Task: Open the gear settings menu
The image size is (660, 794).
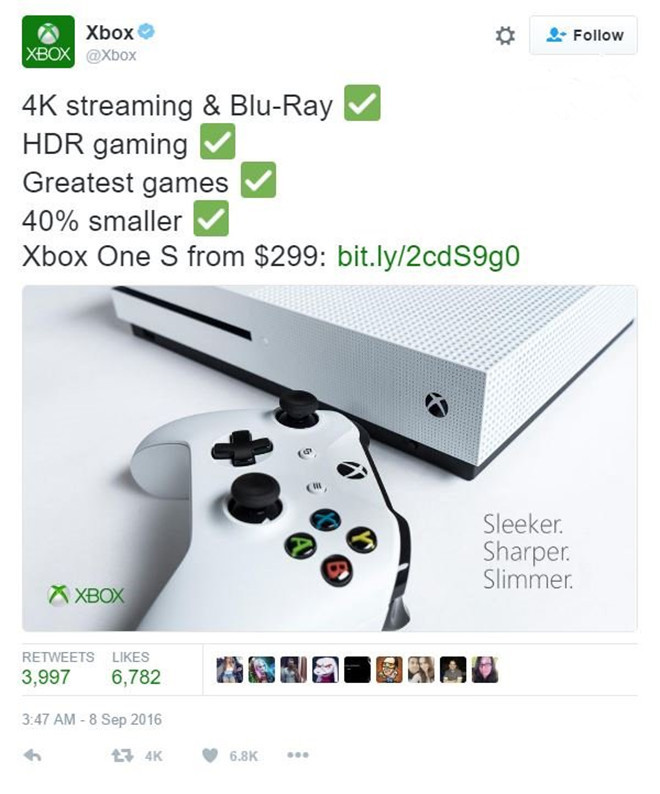Action: pyautogui.click(x=504, y=35)
